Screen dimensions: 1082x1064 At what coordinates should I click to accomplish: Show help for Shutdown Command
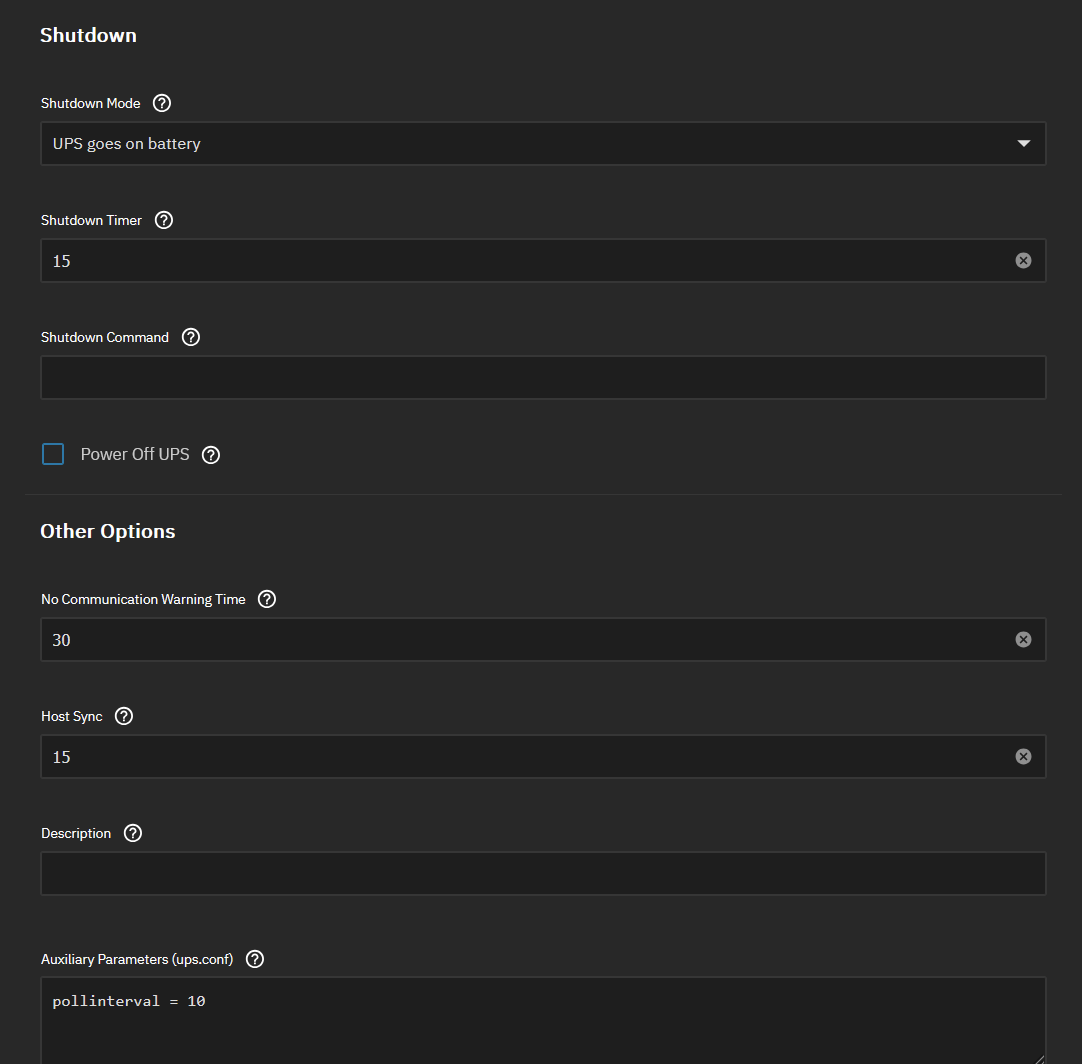point(191,337)
